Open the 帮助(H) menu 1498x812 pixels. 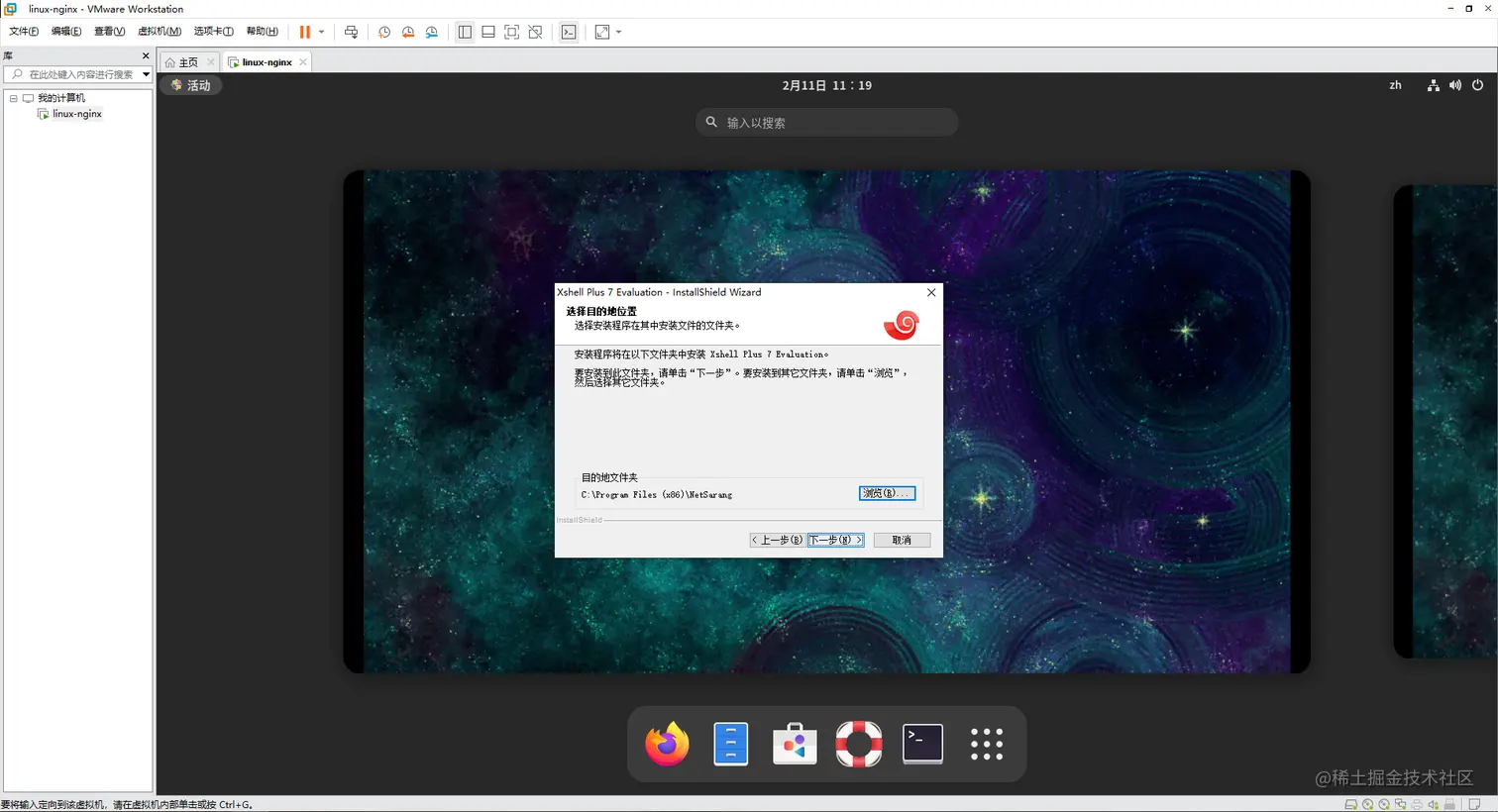click(263, 32)
